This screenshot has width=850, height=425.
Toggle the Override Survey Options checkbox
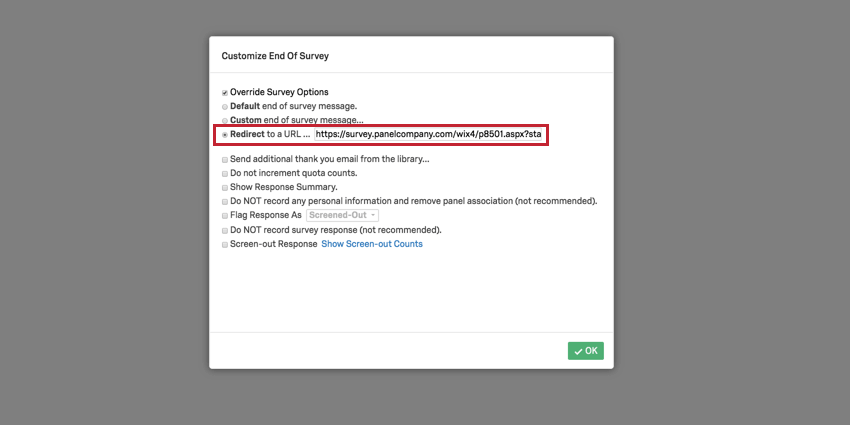(225, 93)
